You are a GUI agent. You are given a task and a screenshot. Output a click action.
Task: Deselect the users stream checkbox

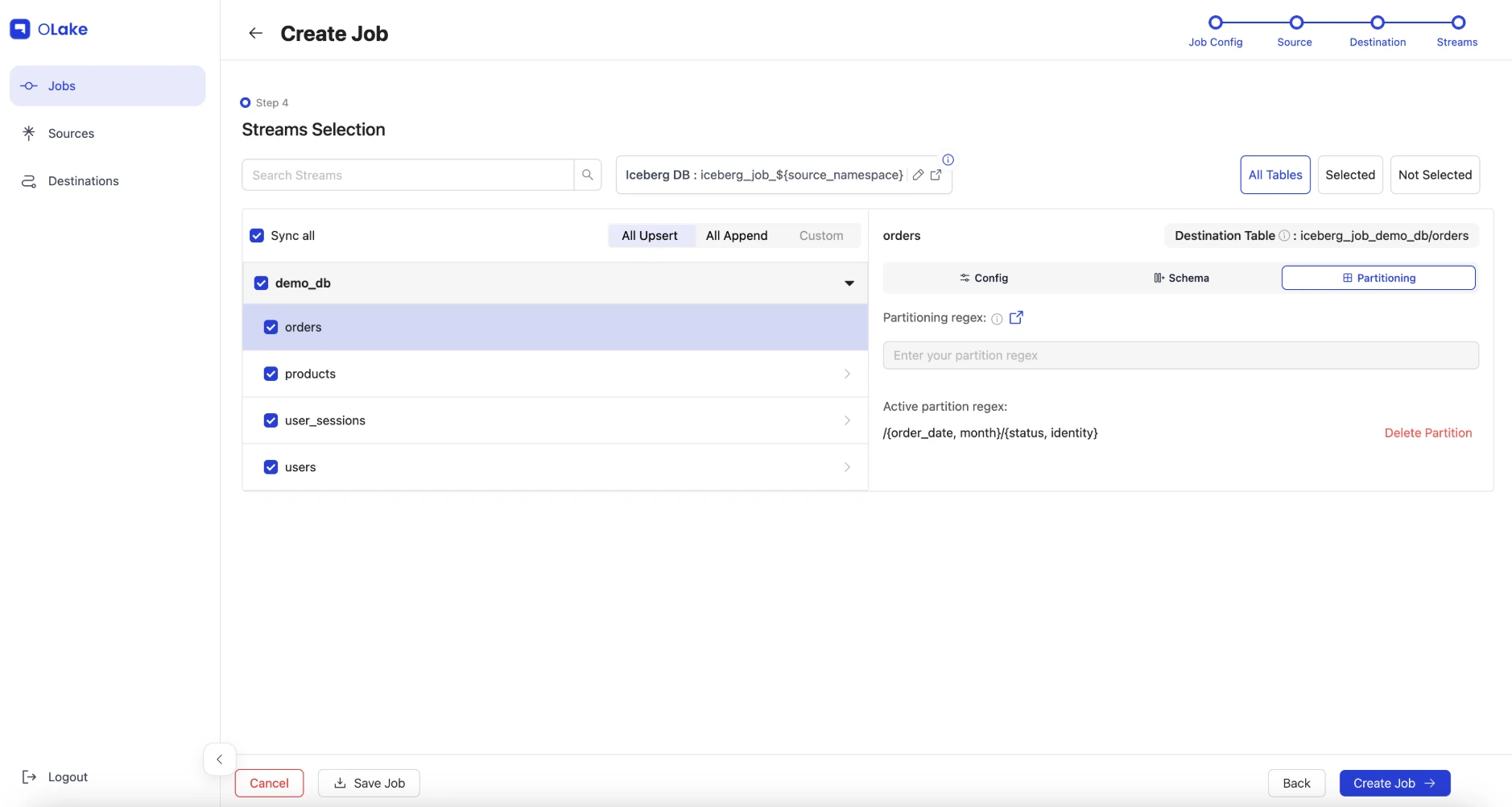tap(271, 467)
